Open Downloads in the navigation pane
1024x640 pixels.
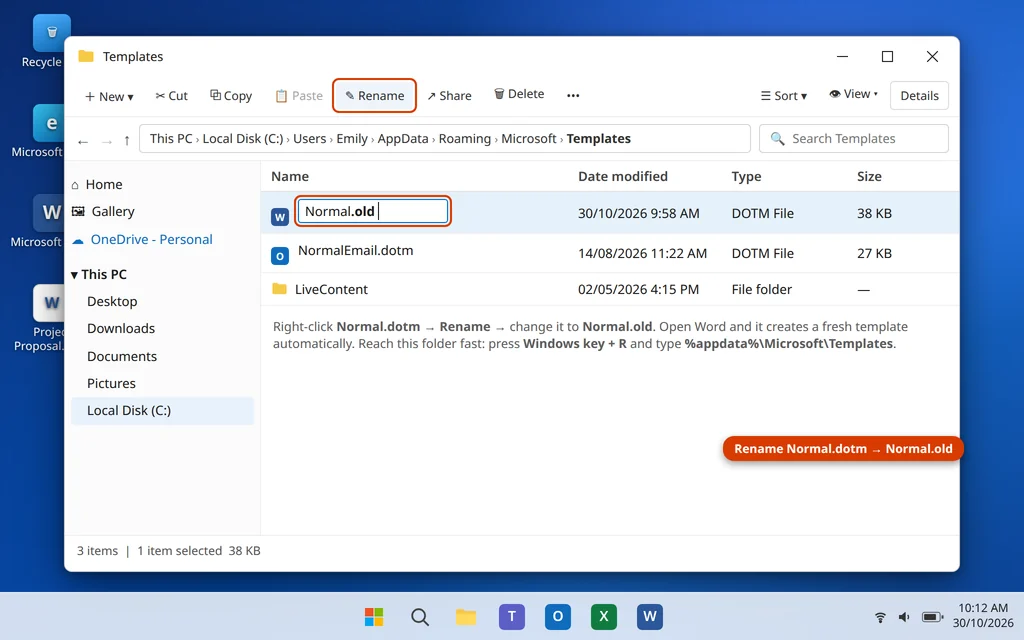[121, 328]
